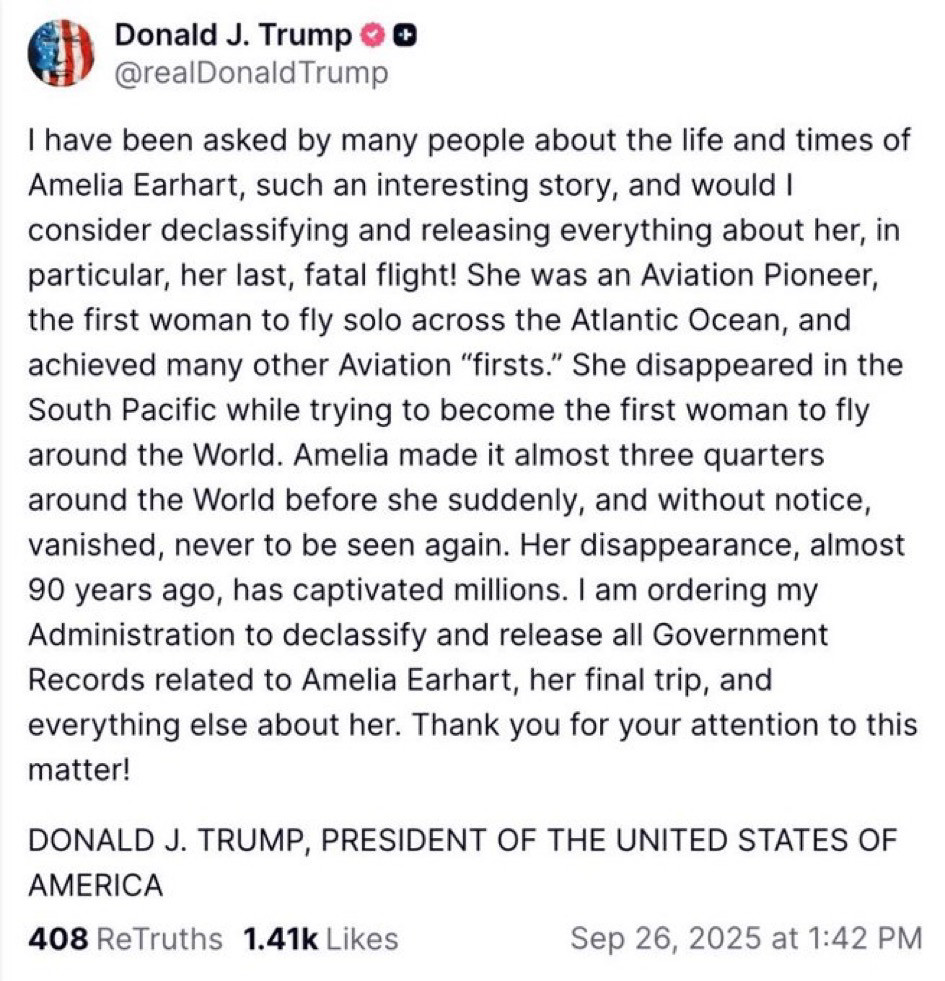Open the profile avatar picture
The height and width of the screenshot is (981, 945).
pos(61,53)
